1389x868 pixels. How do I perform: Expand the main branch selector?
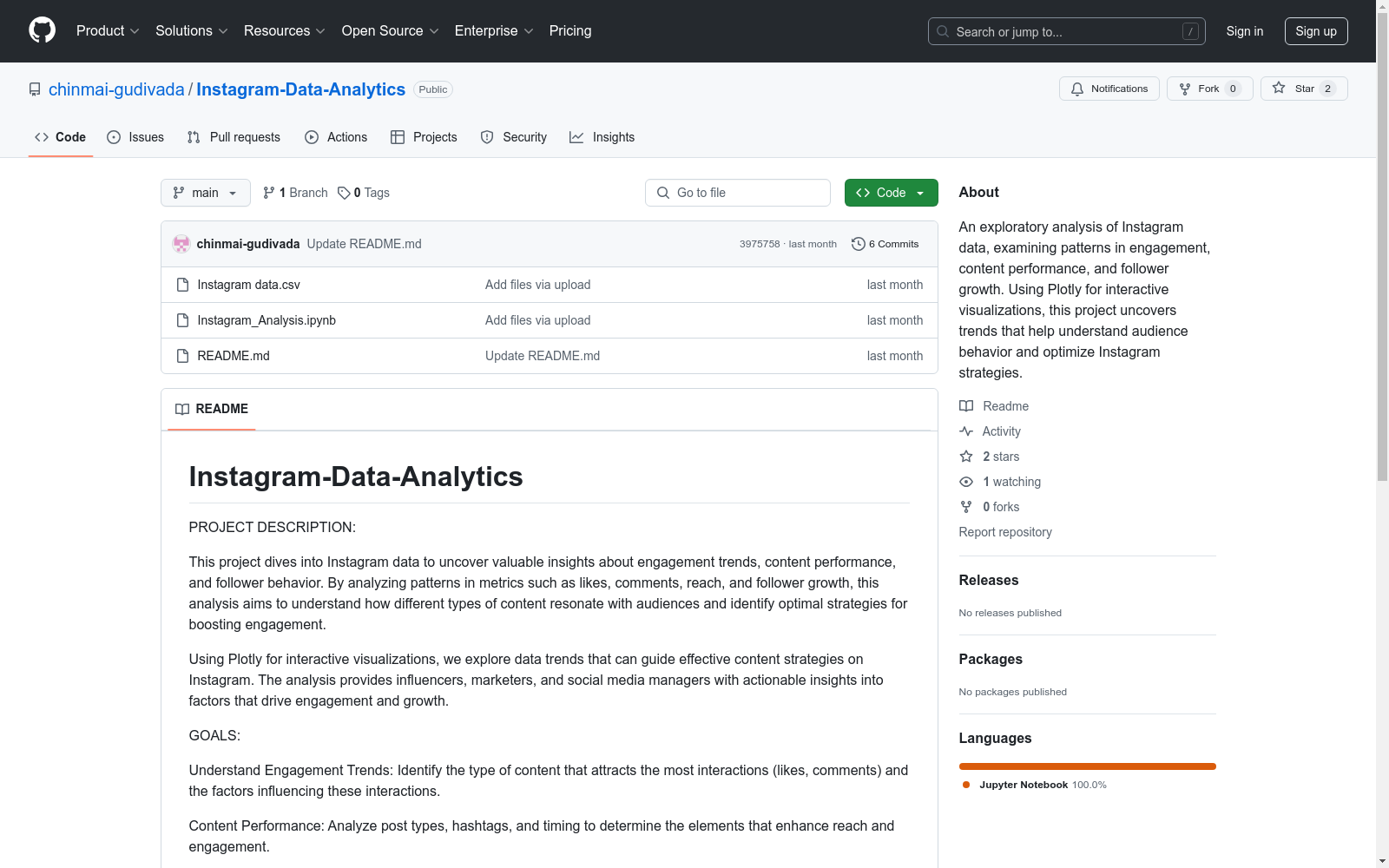(x=205, y=193)
